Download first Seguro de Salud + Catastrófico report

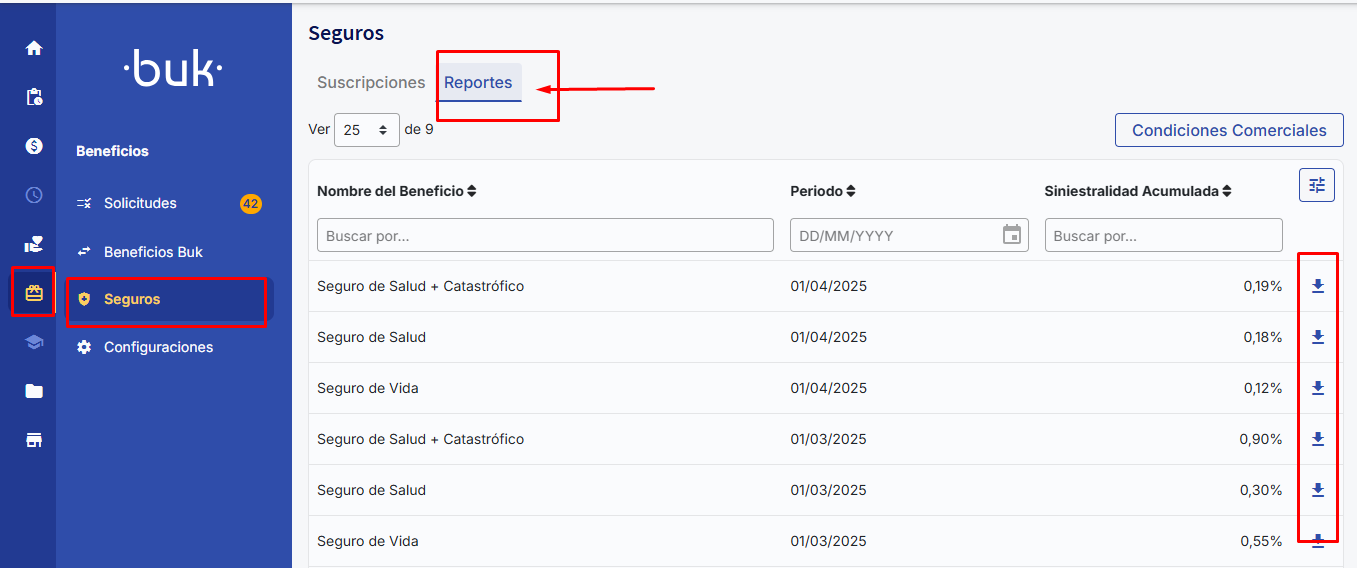1317,286
